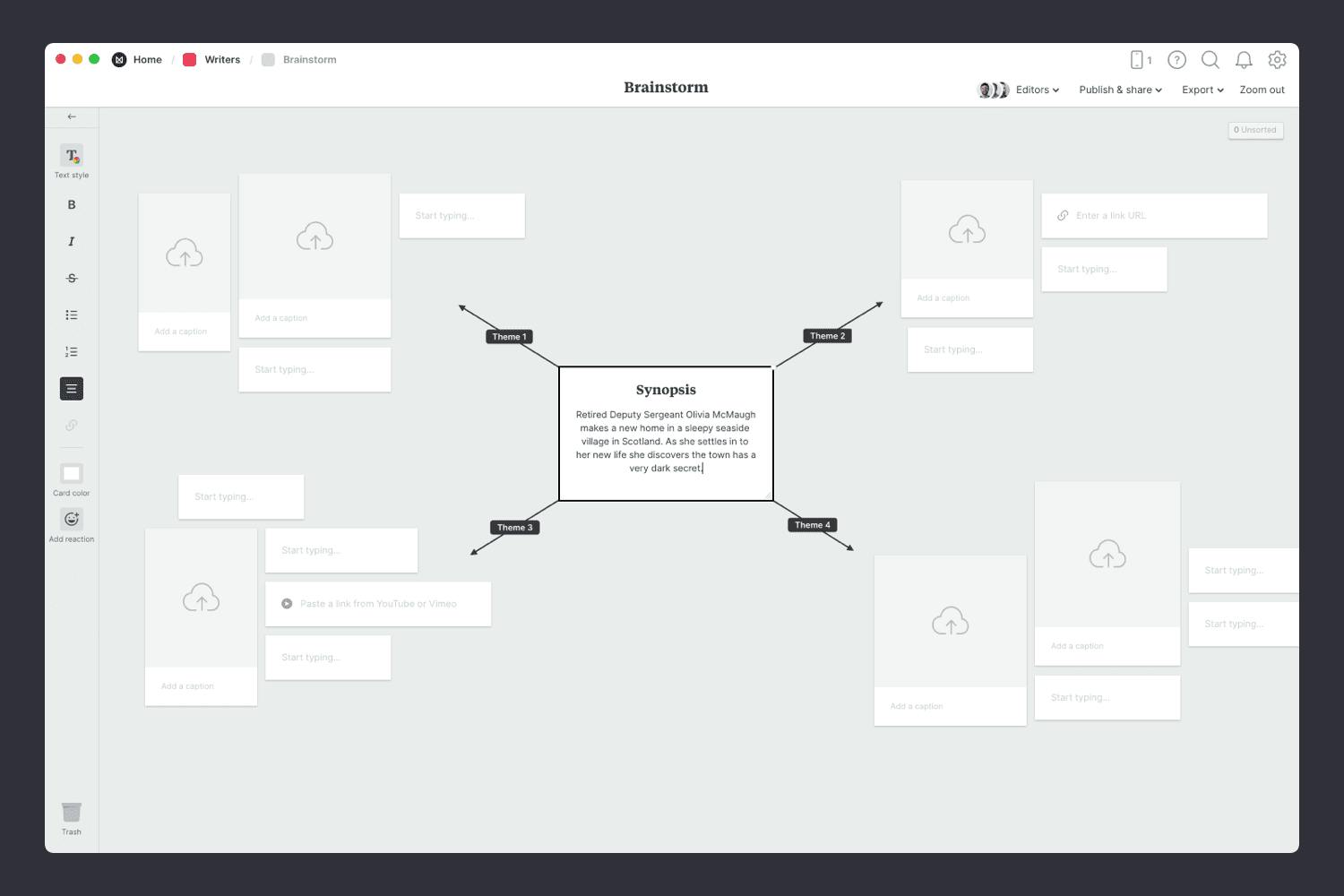Open the Text style tool
The height and width of the screenshot is (896, 1344).
(72, 156)
